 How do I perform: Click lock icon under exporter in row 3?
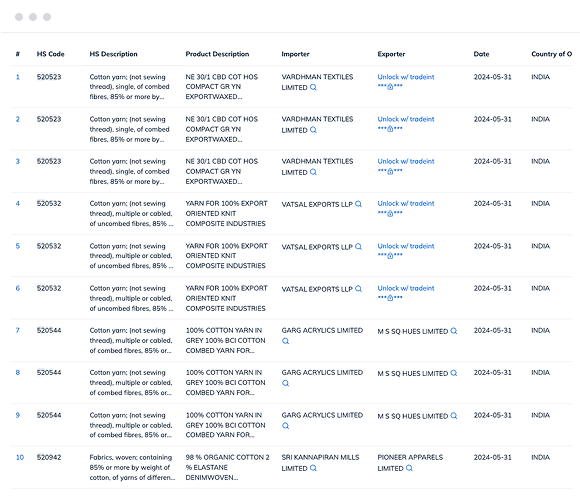[390, 171]
